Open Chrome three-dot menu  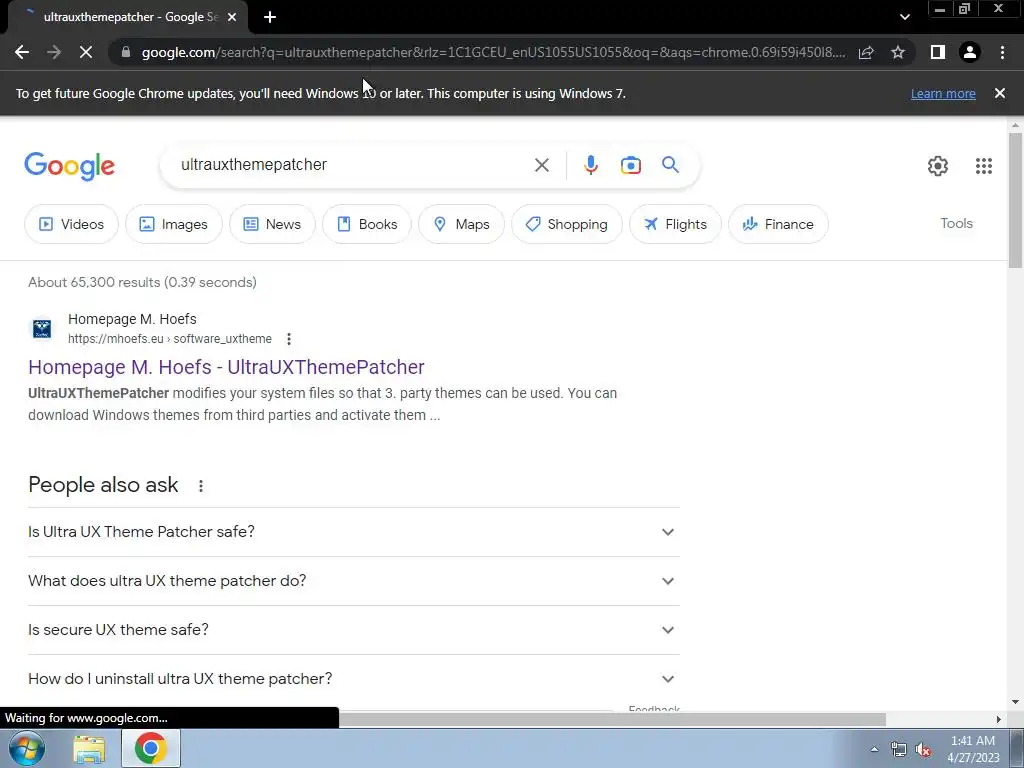(x=1002, y=52)
